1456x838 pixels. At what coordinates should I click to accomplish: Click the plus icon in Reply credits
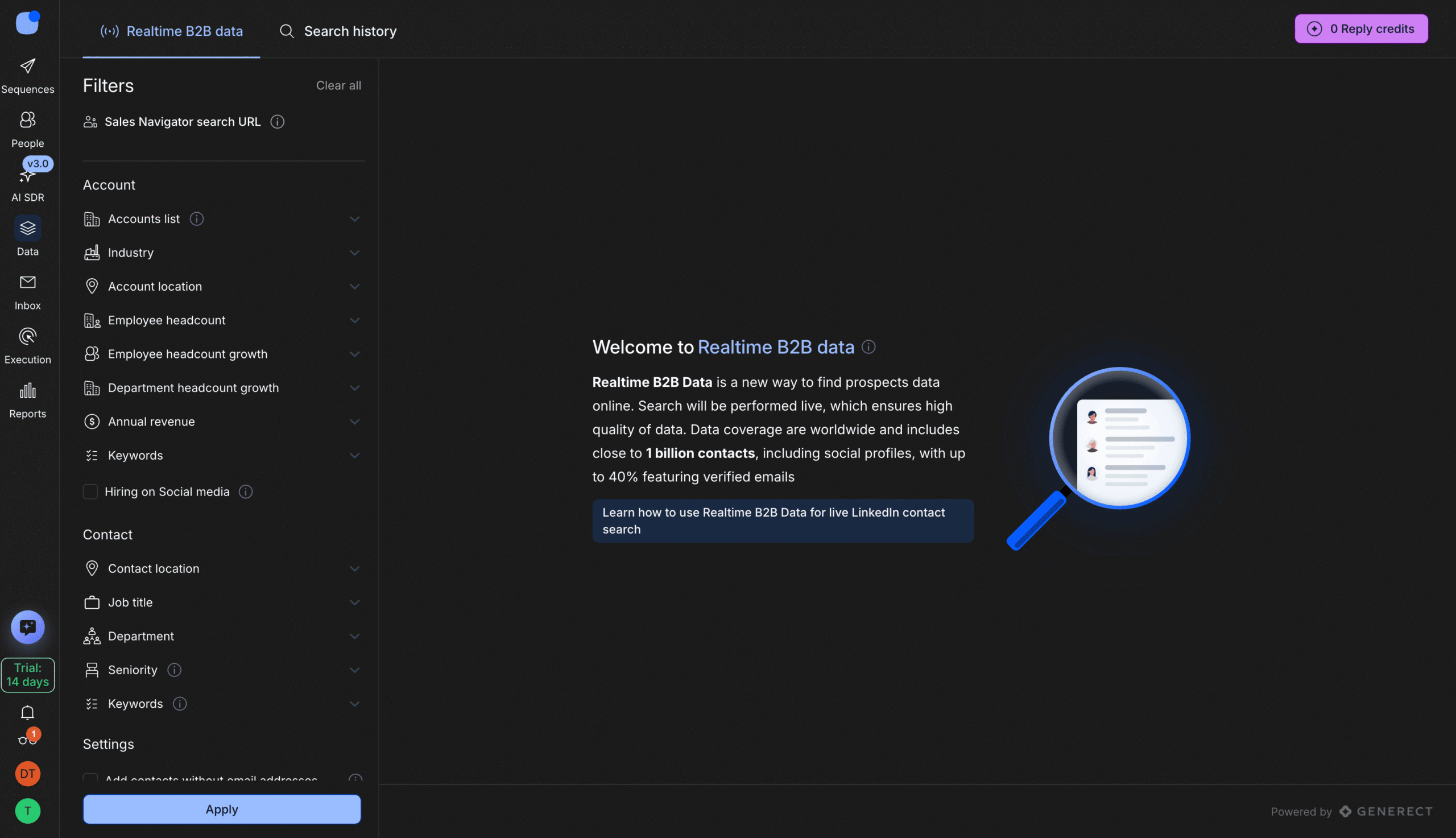[1314, 29]
